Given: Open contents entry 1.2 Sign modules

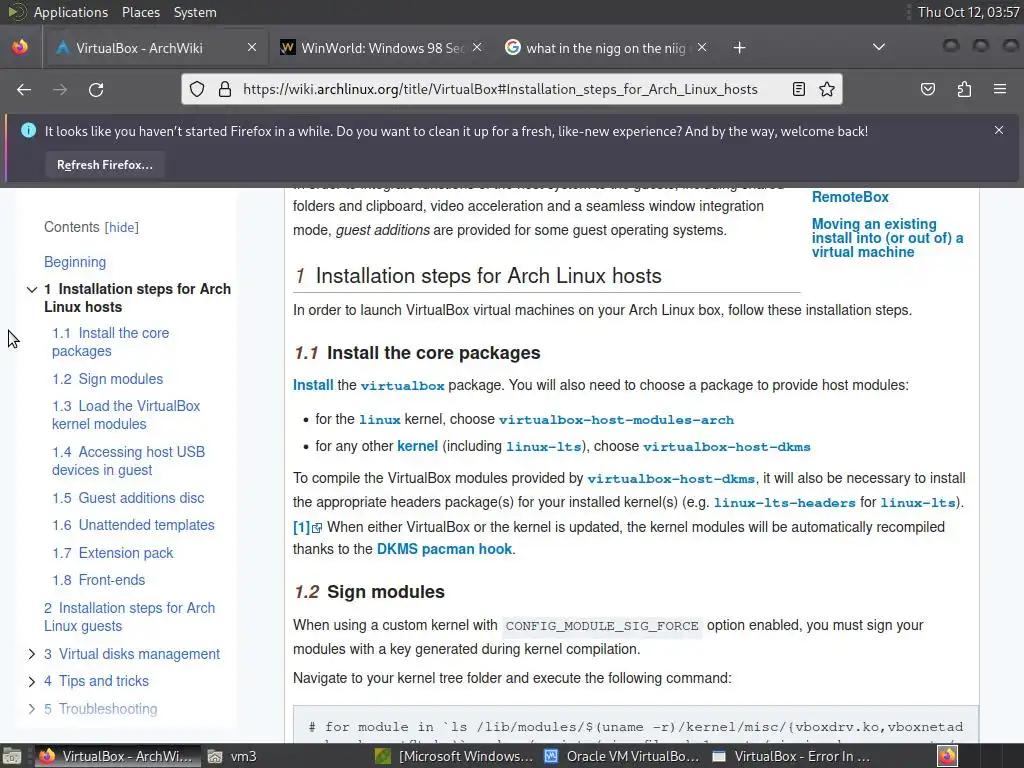Looking at the screenshot, I should coord(108,379).
